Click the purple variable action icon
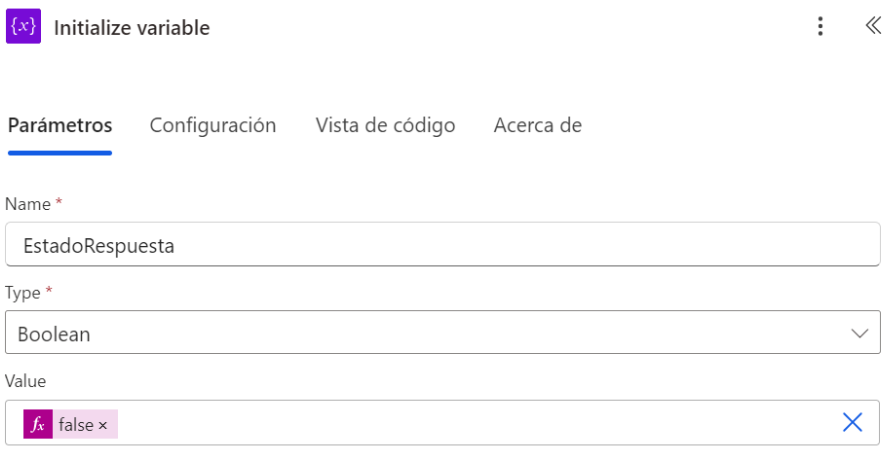Image resolution: width=888 pixels, height=456 pixels. [x=23, y=27]
